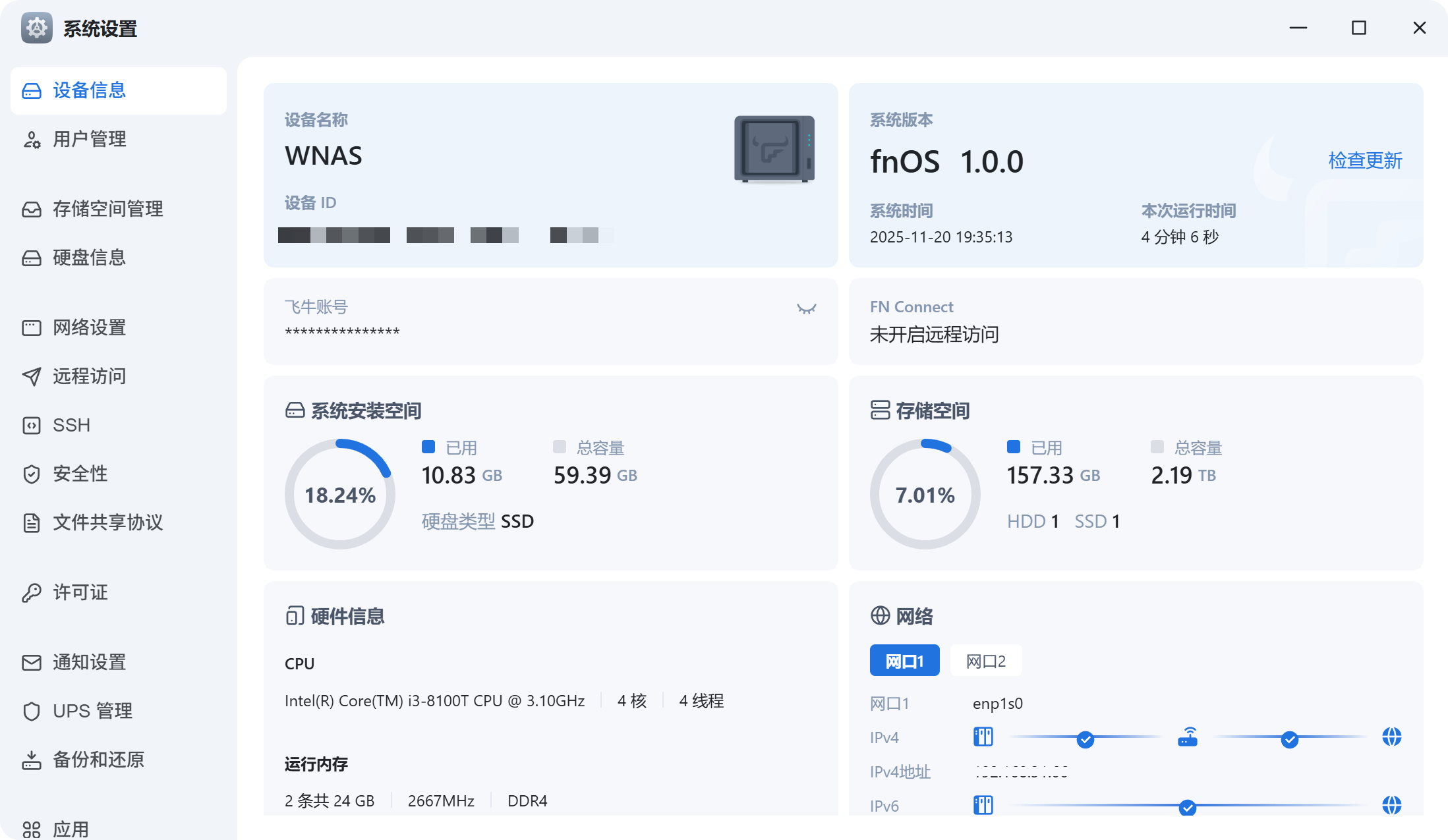This screenshot has height=840, width=1448.
Task: Click the router icon in IPv4 row
Action: 1188,737
